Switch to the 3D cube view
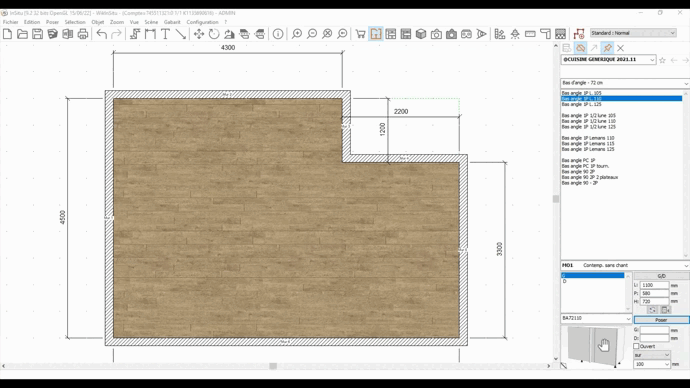The height and width of the screenshot is (388, 690). coord(421,34)
